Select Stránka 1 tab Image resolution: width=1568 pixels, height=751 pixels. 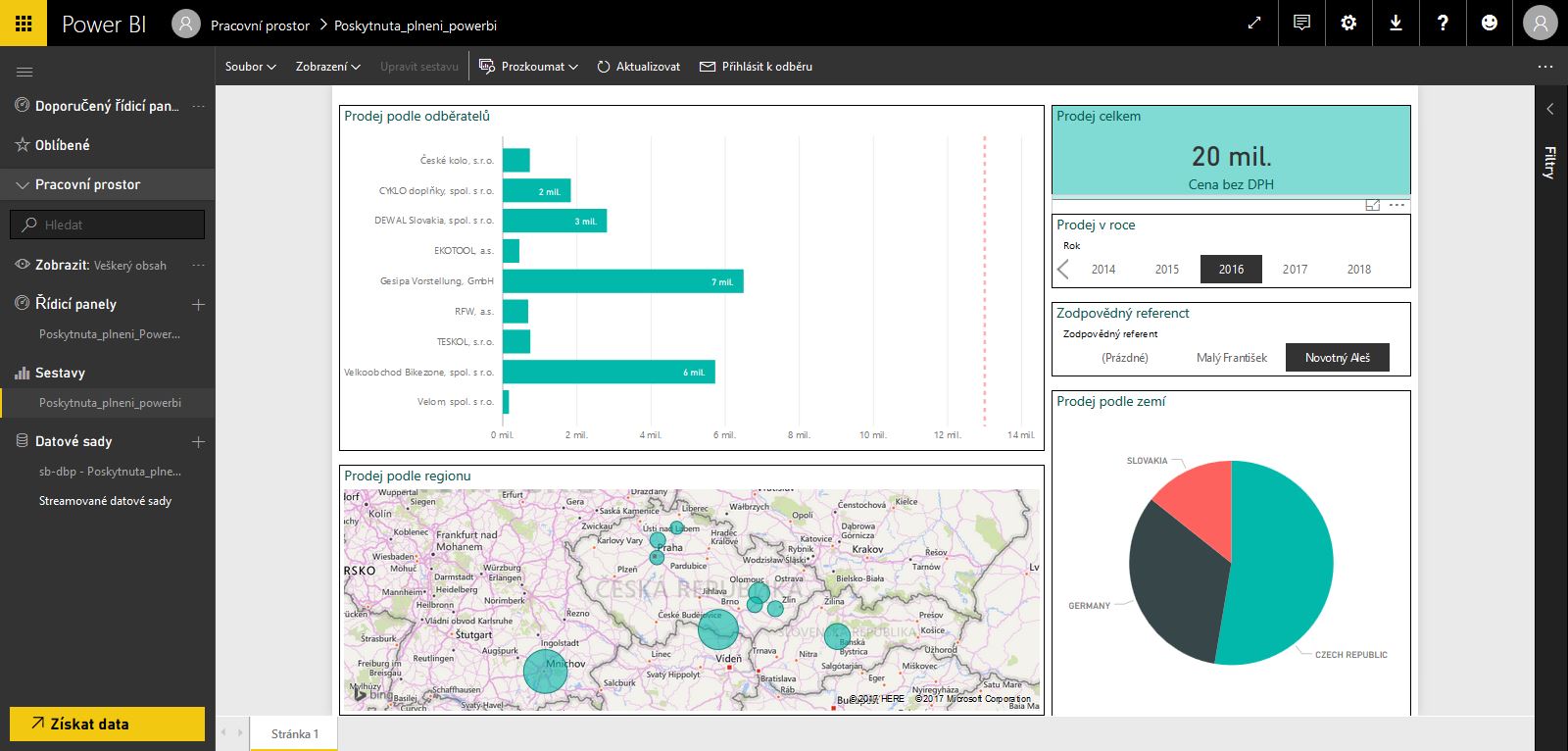(x=294, y=733)
